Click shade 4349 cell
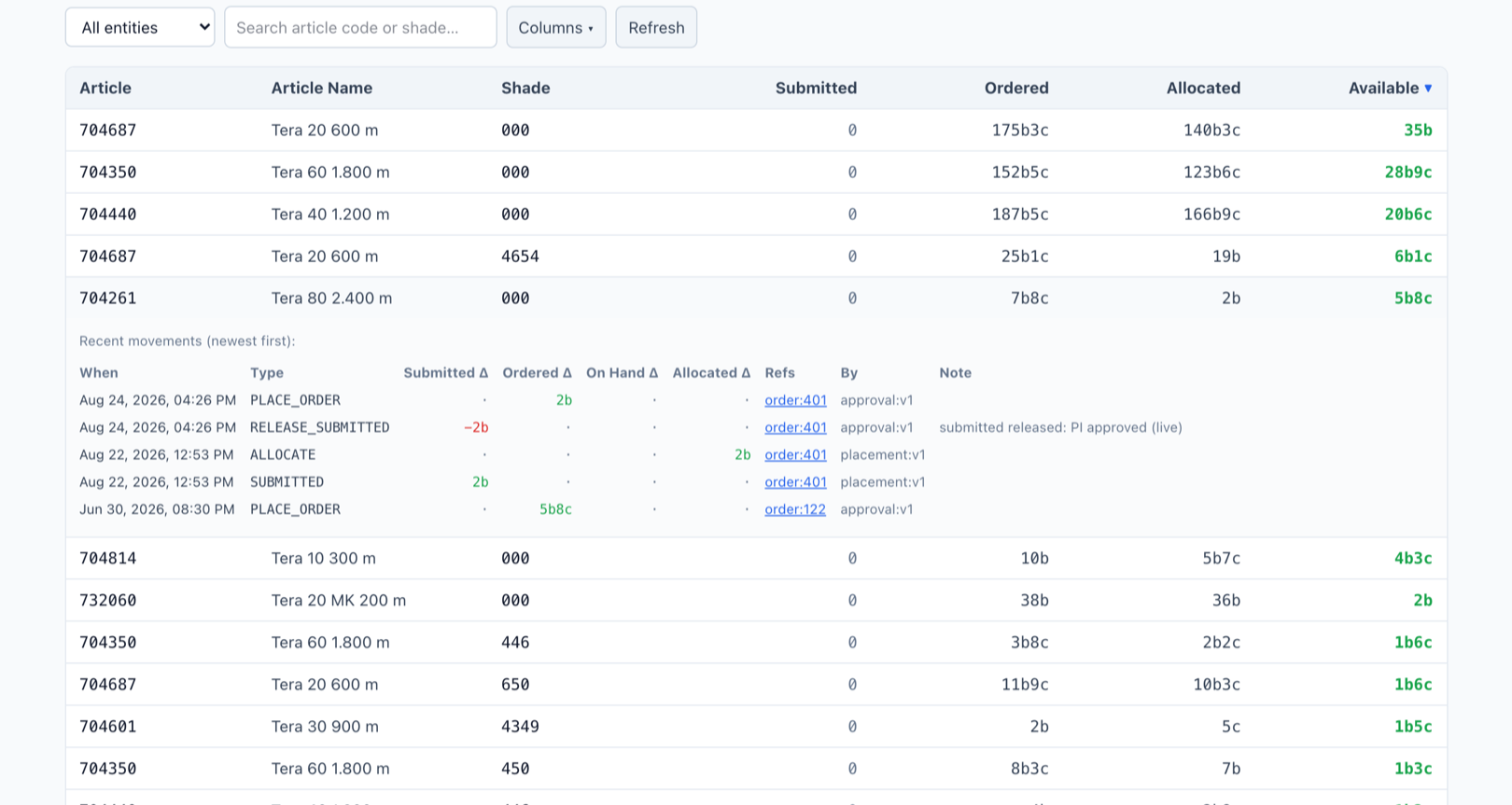The height and width of the screenshot is (805, 1512). [x=520, y=726]
